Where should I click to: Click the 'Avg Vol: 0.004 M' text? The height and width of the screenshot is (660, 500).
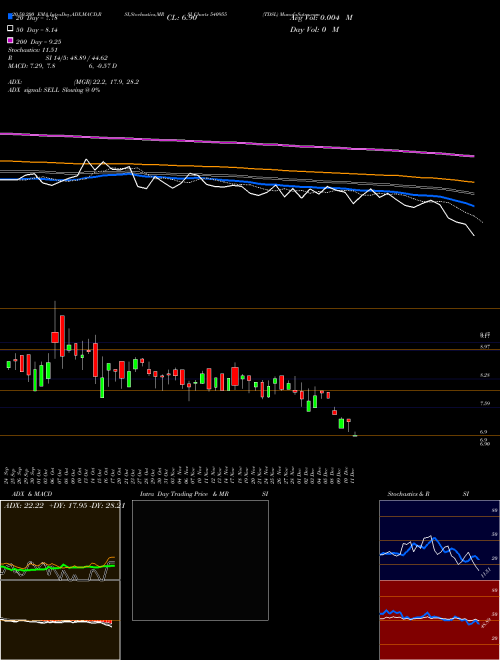321,18
